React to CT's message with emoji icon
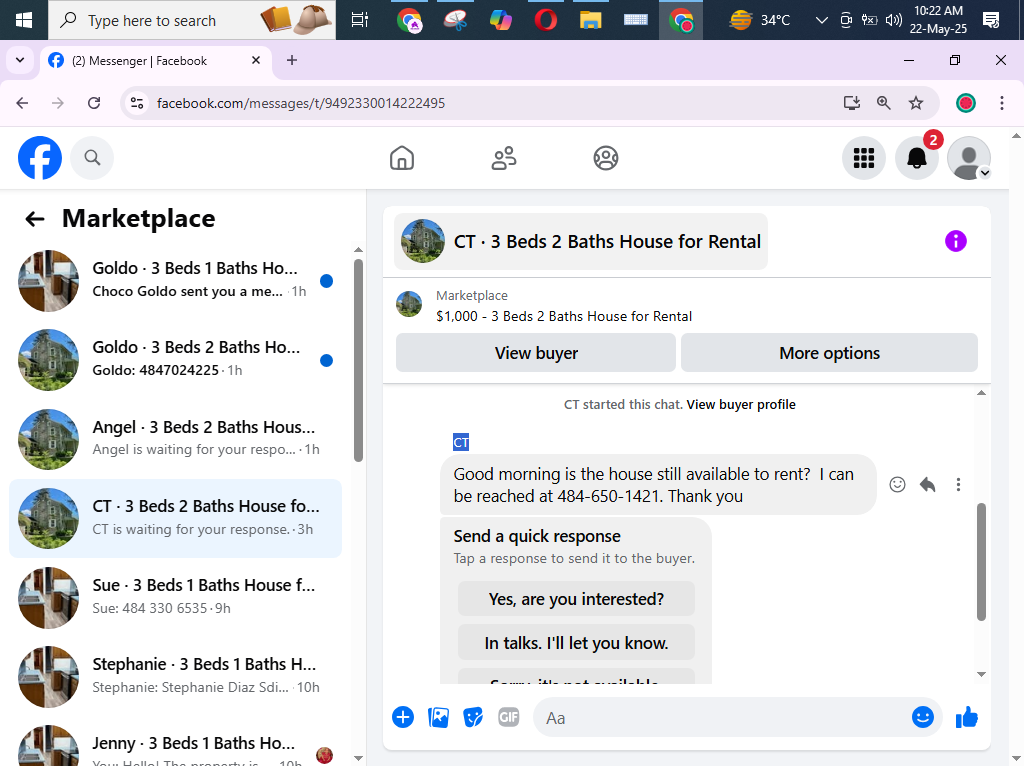The image size is (1024, 766). (x=897, y=485)
